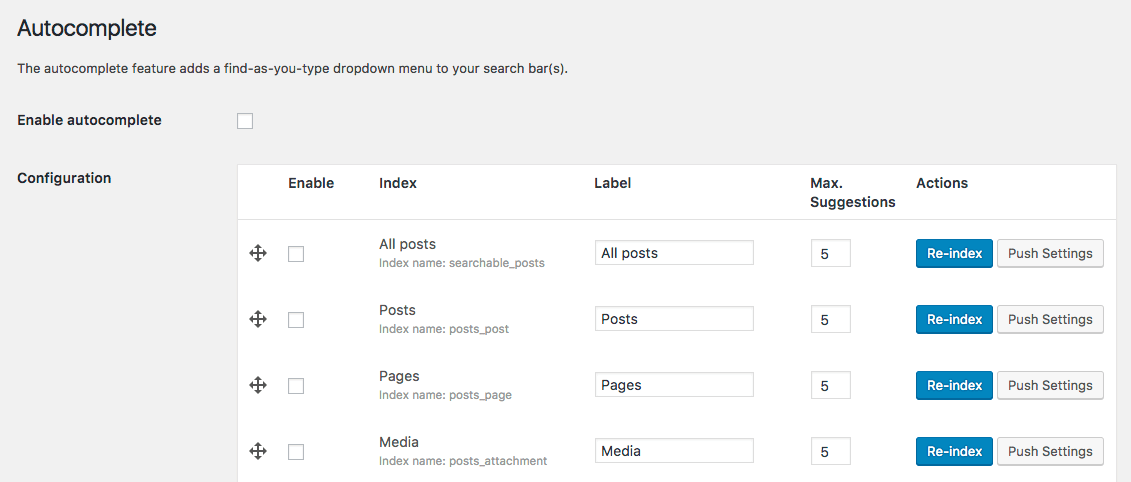This screenshot has height=482, width=1131.
Task: Click the move icon beside Media index
Action: tap(258, 451)
